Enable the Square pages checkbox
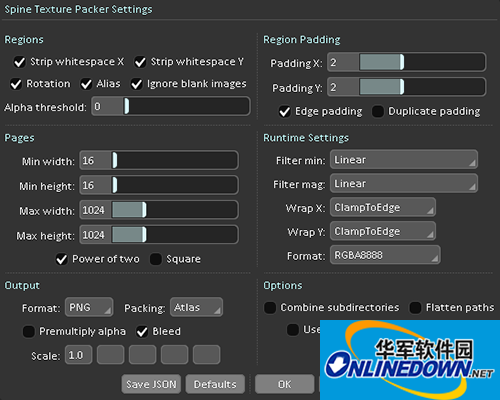This screenshot has width=500, height=400. 156,259
